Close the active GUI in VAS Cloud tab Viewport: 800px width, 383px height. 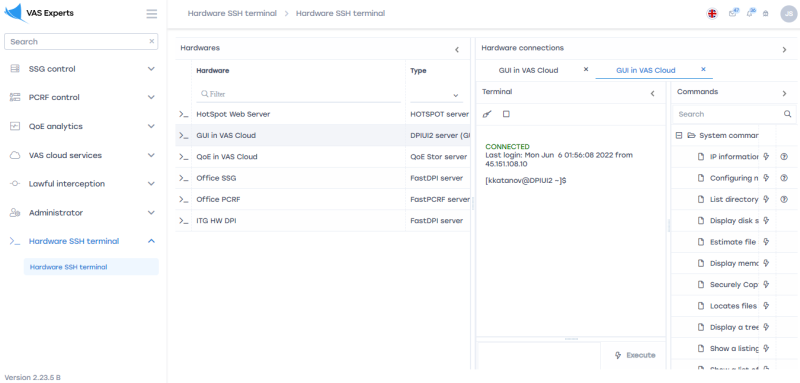703,69
